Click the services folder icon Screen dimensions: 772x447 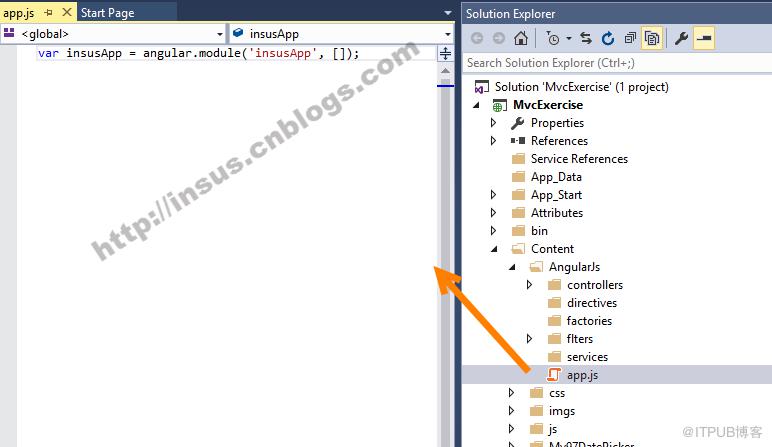click(x=554, y=356)
